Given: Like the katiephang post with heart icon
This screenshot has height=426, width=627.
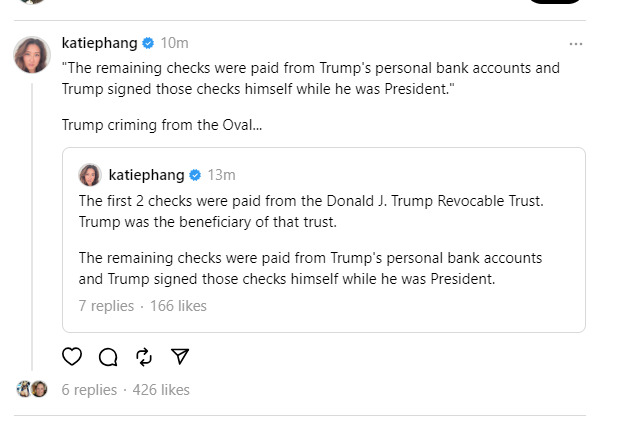Looking at the screenshot, I should (x=72, y=357).
